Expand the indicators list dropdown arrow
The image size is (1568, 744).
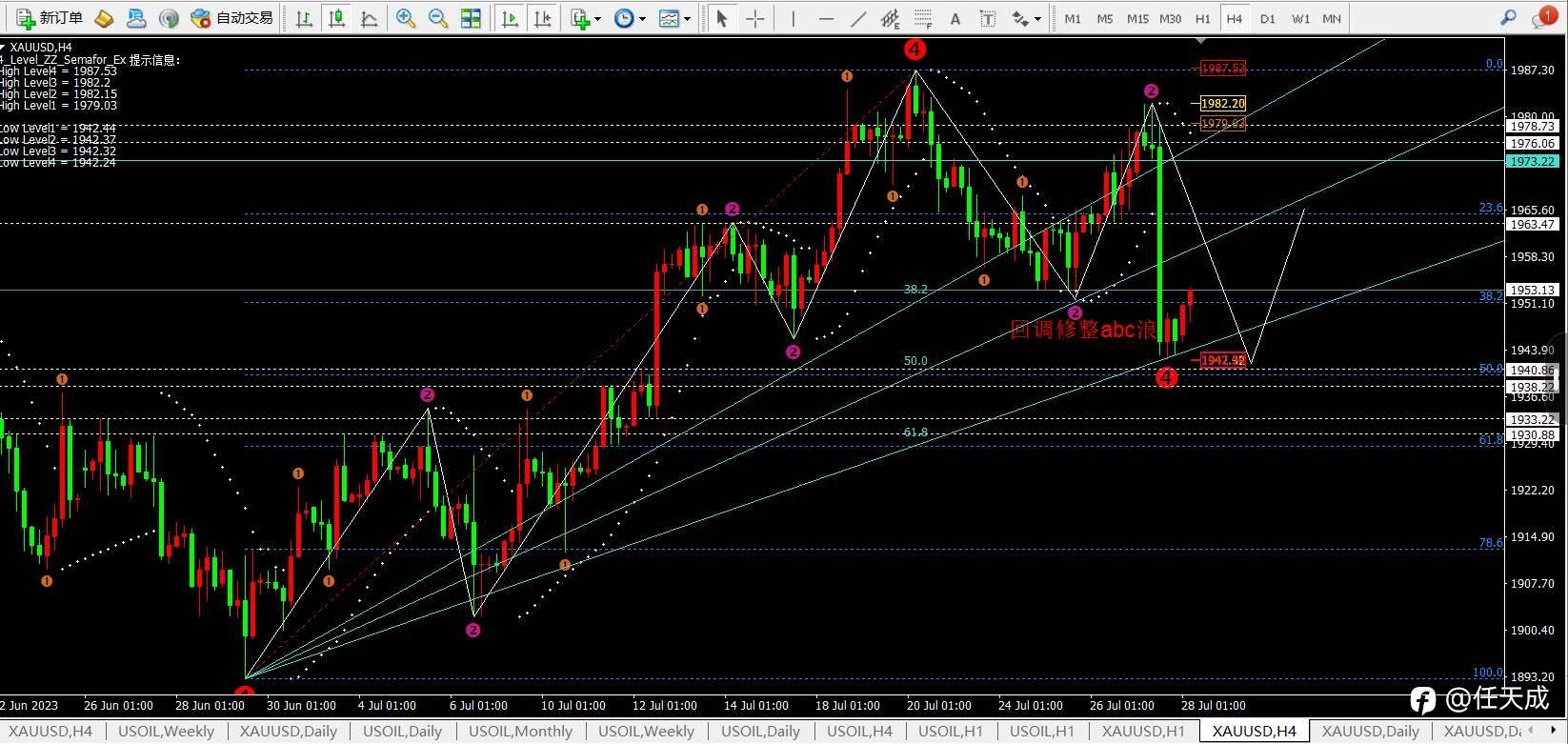tap(597, 18)
